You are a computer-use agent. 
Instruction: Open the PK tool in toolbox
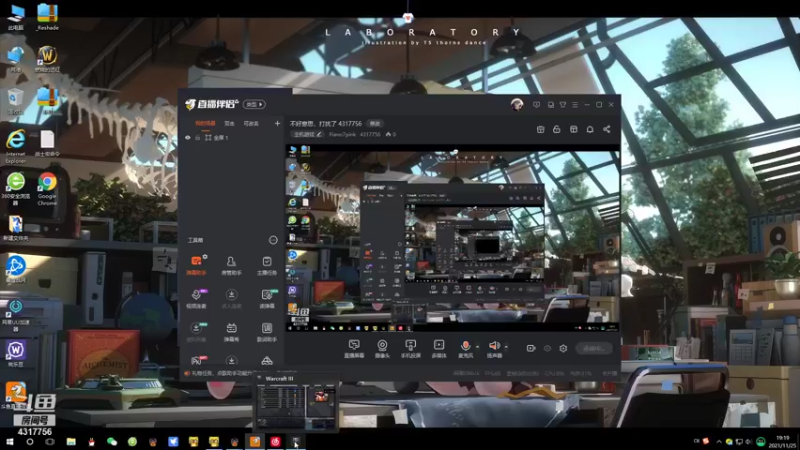coord(196,361)
